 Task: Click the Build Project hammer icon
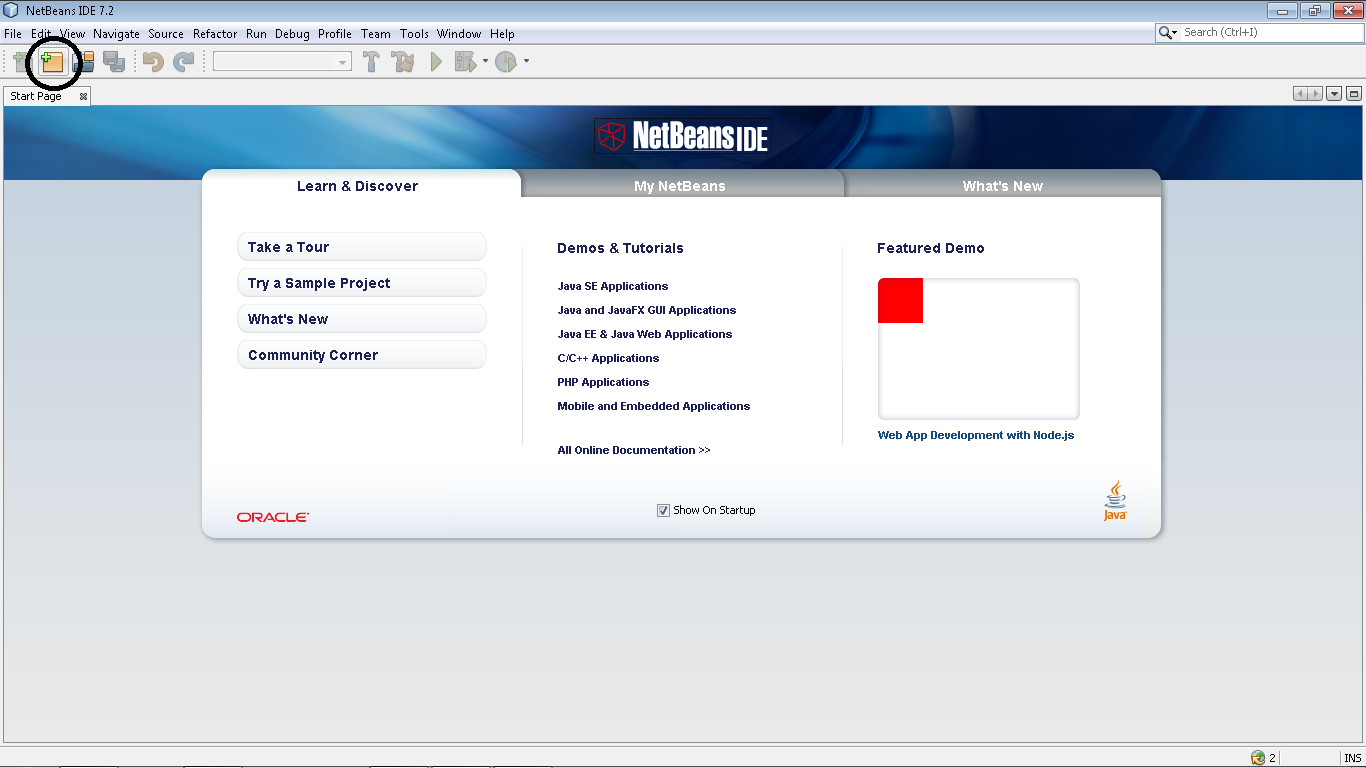pos(371,62)
